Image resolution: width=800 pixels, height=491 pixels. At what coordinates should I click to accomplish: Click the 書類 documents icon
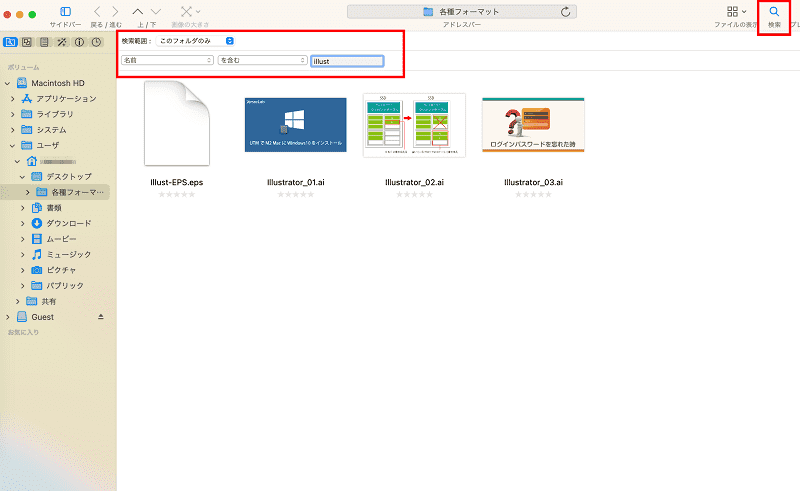pos(37,208)
